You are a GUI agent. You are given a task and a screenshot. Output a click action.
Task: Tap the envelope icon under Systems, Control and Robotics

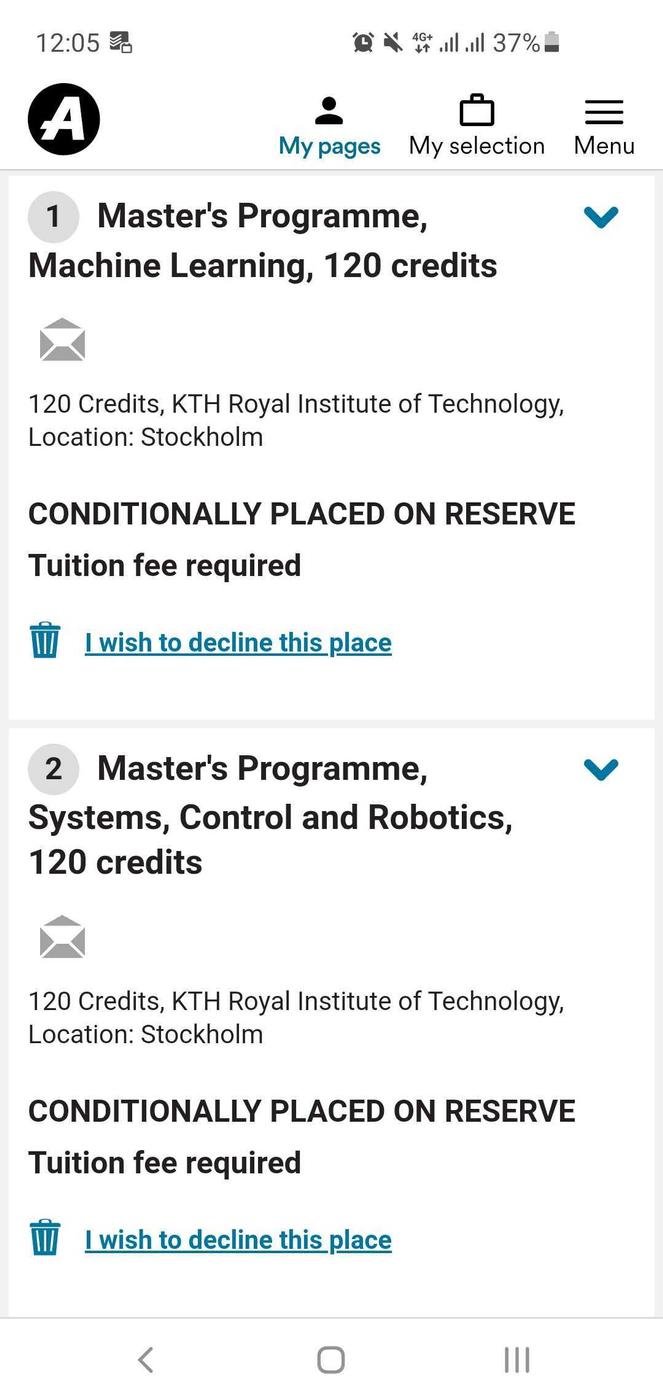point(62,937)
